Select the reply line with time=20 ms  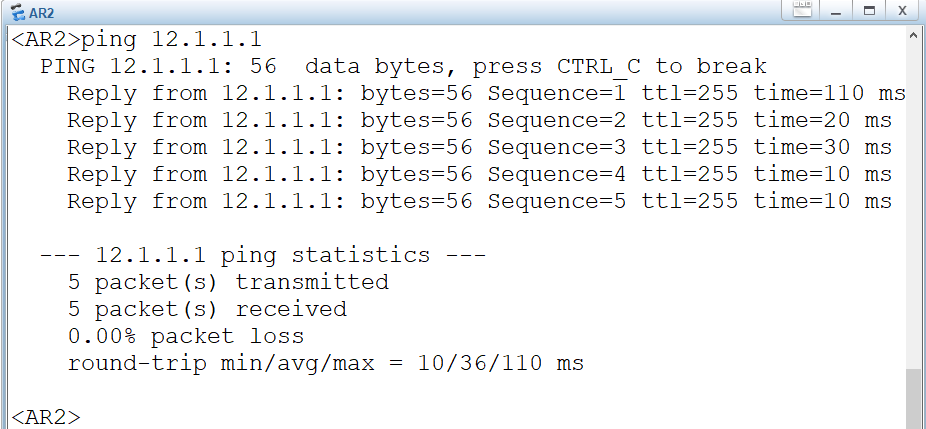tap(479, 121)
